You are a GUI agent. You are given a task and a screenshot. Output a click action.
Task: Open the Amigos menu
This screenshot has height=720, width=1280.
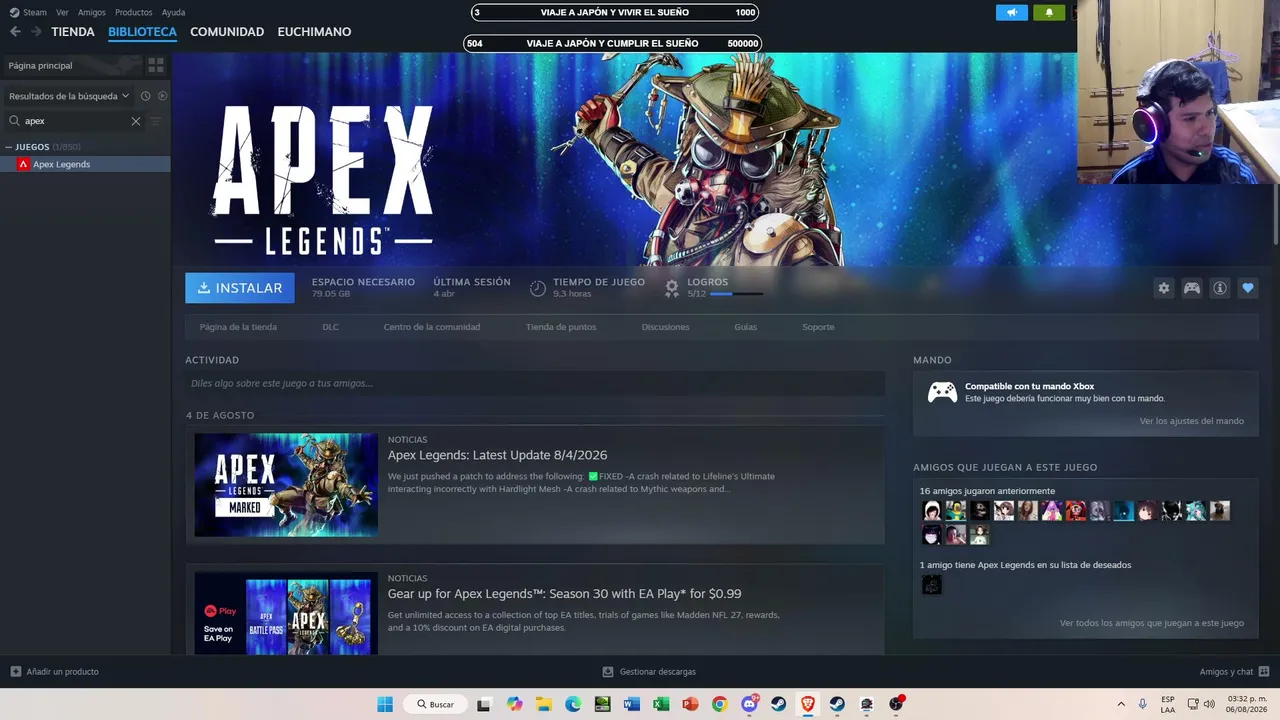pyautogui.click(x=91, y=12)
